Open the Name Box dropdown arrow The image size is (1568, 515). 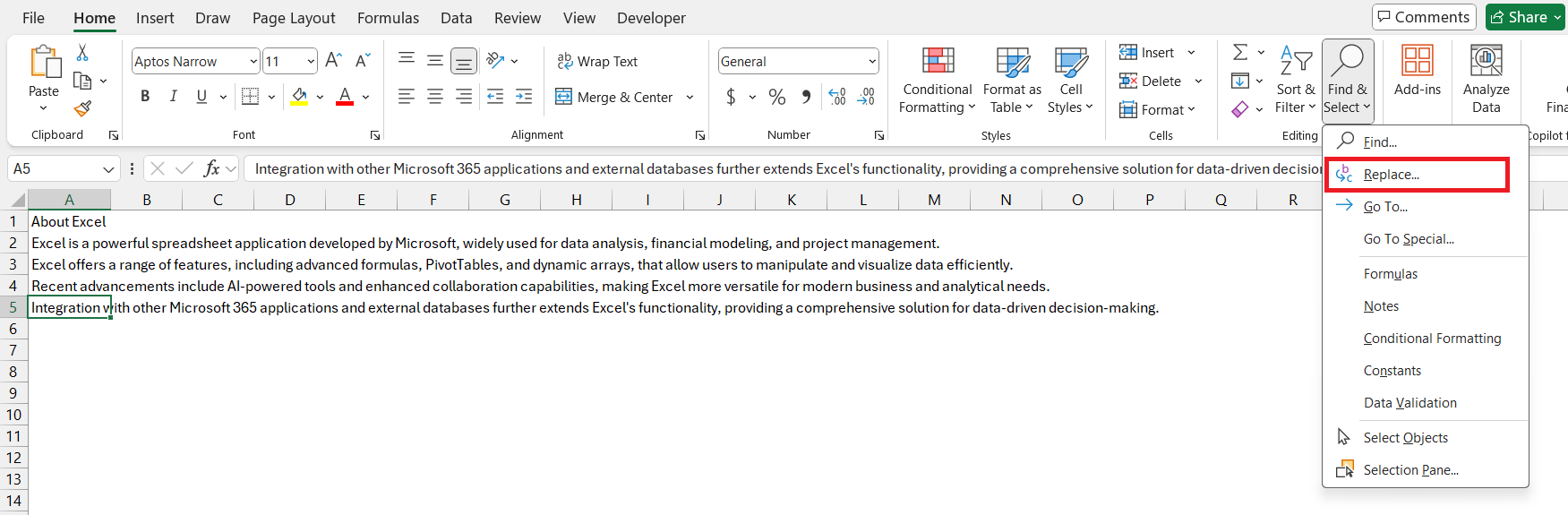[108, 168]
